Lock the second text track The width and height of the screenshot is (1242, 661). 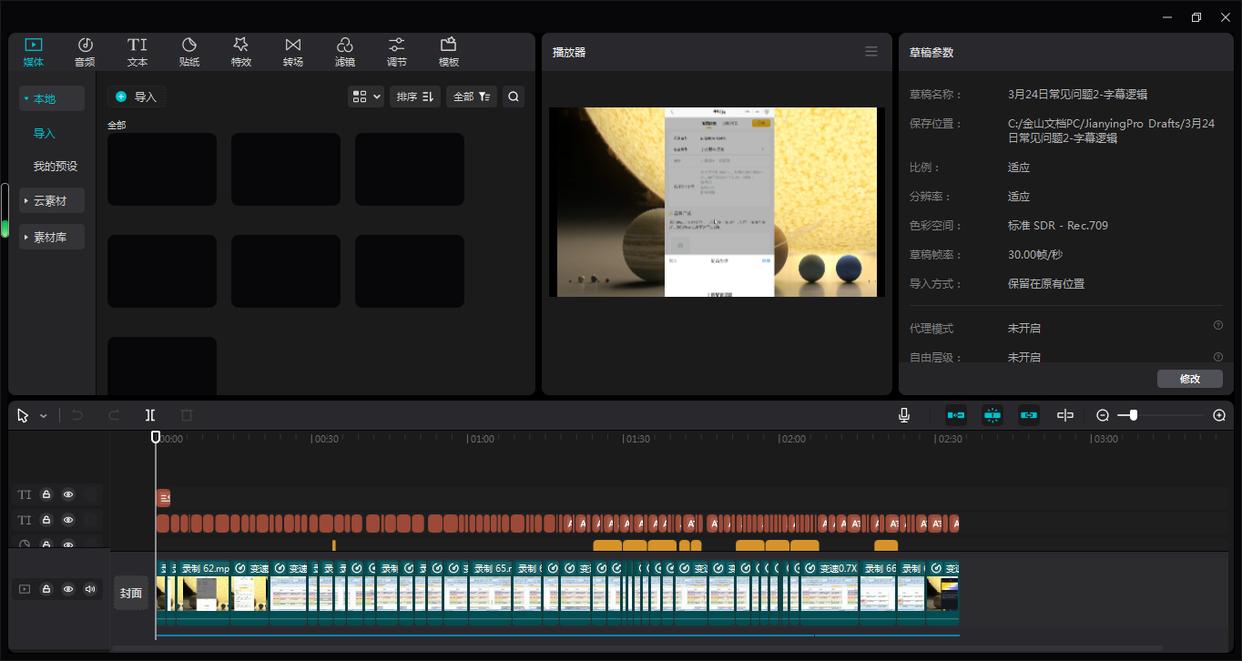point(46,520)
